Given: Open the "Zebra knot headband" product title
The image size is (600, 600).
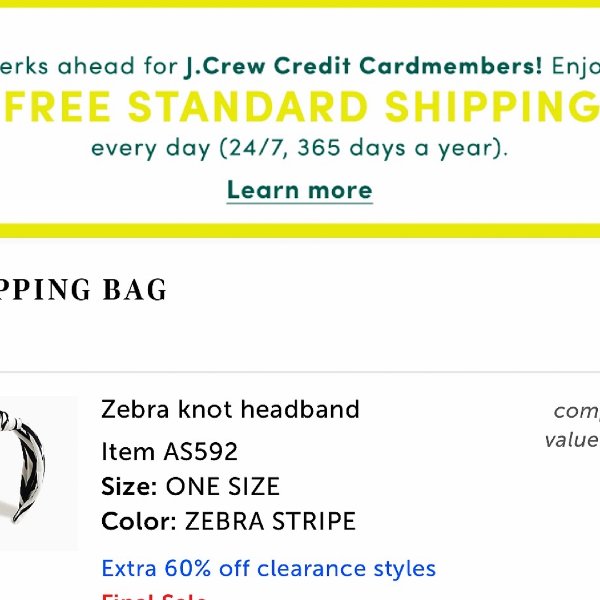Looking at the screenshot, I should (230, 409).
